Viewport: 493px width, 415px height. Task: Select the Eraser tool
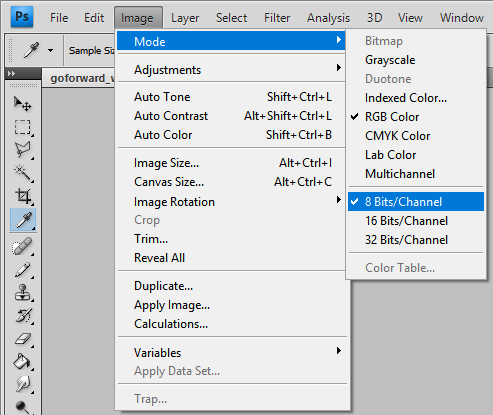click(x=23, y=339)
